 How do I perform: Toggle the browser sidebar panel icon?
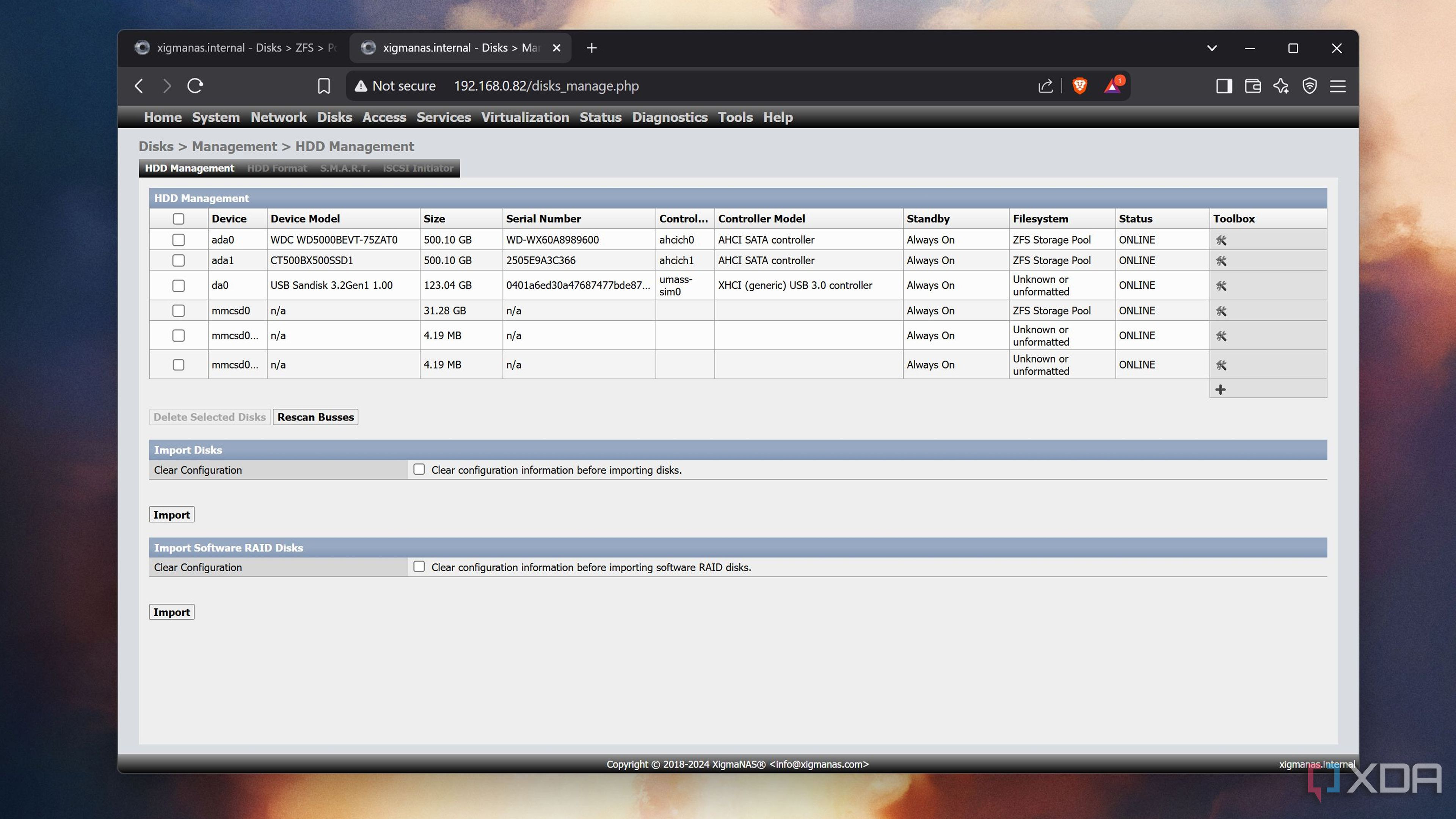pyautogui.click(x=1224, y=86)
